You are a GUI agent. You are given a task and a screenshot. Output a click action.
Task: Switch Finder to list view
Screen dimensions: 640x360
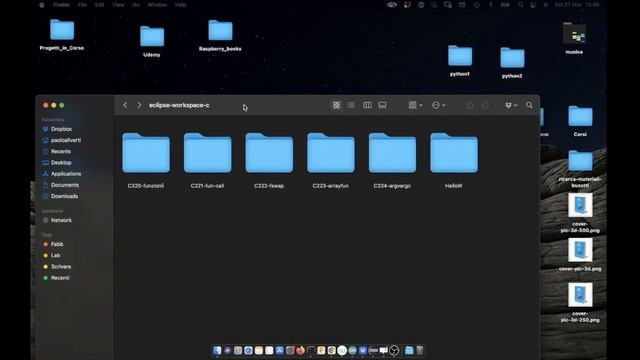(x=351, y=105)
